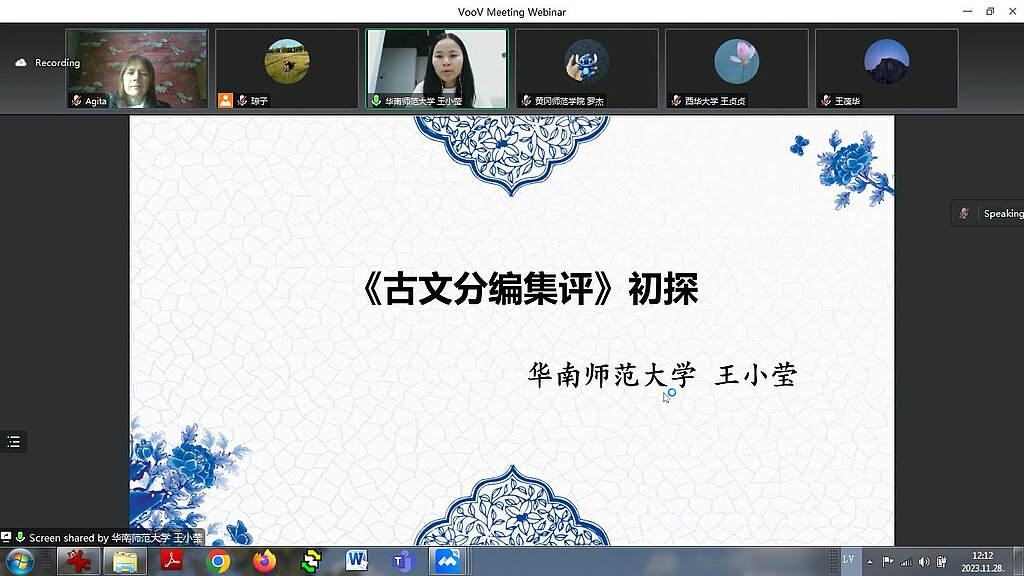Open the side panel list icon

pyautogui.click(x=13, y=442)
